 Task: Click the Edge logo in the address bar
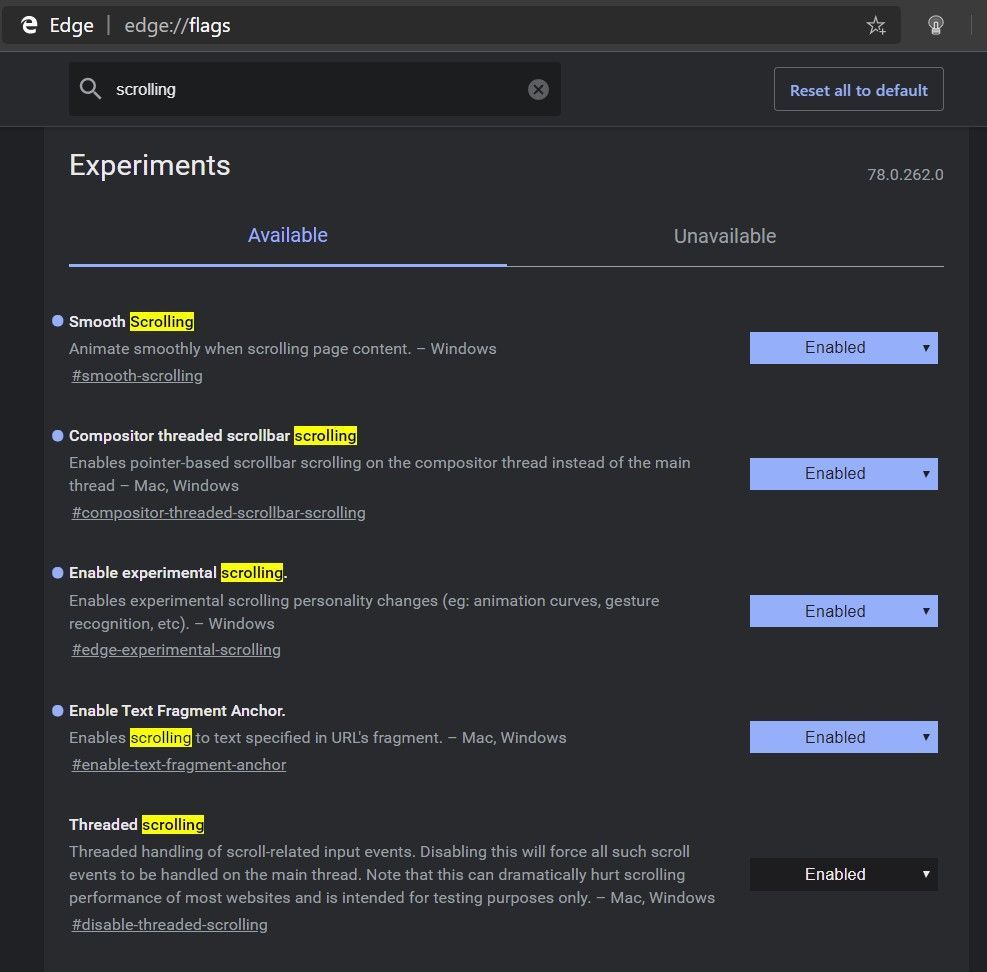click(29, 25)
